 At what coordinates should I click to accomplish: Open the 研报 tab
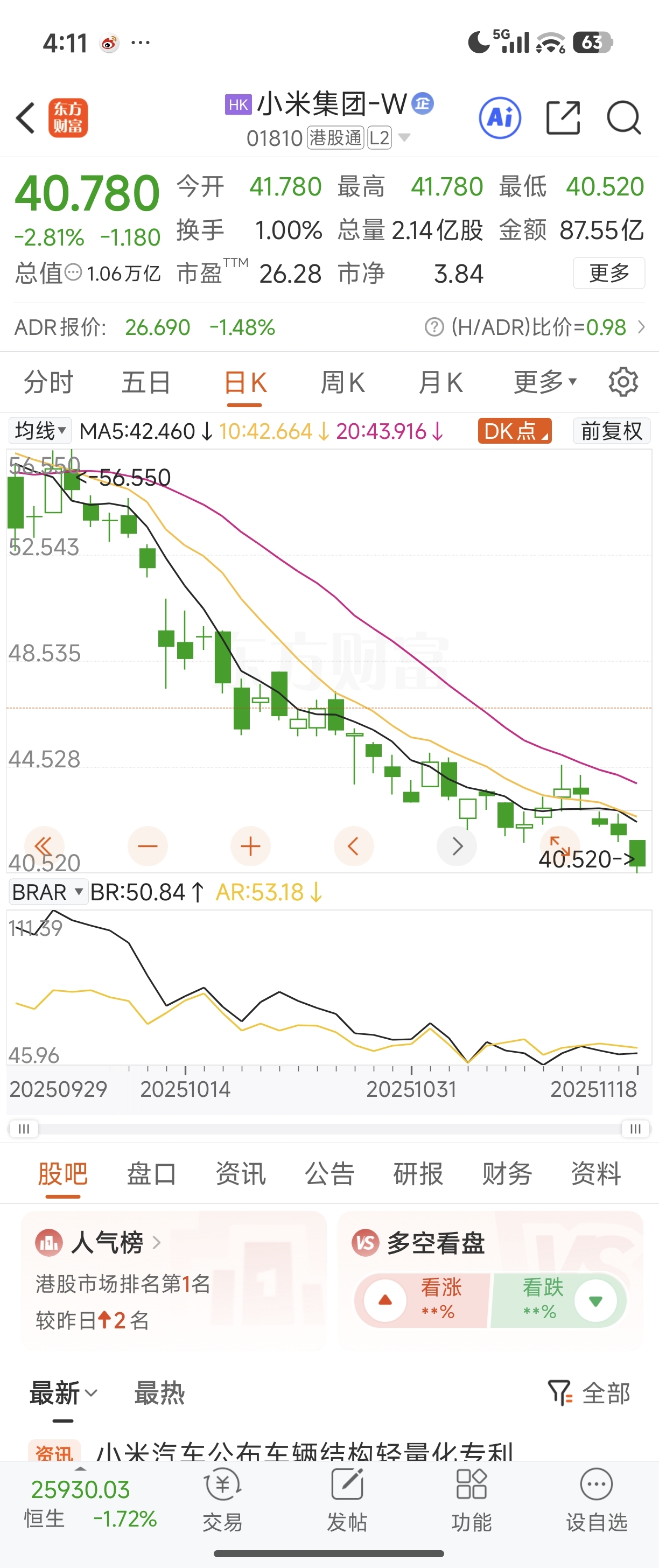(x=418, y=1173)
